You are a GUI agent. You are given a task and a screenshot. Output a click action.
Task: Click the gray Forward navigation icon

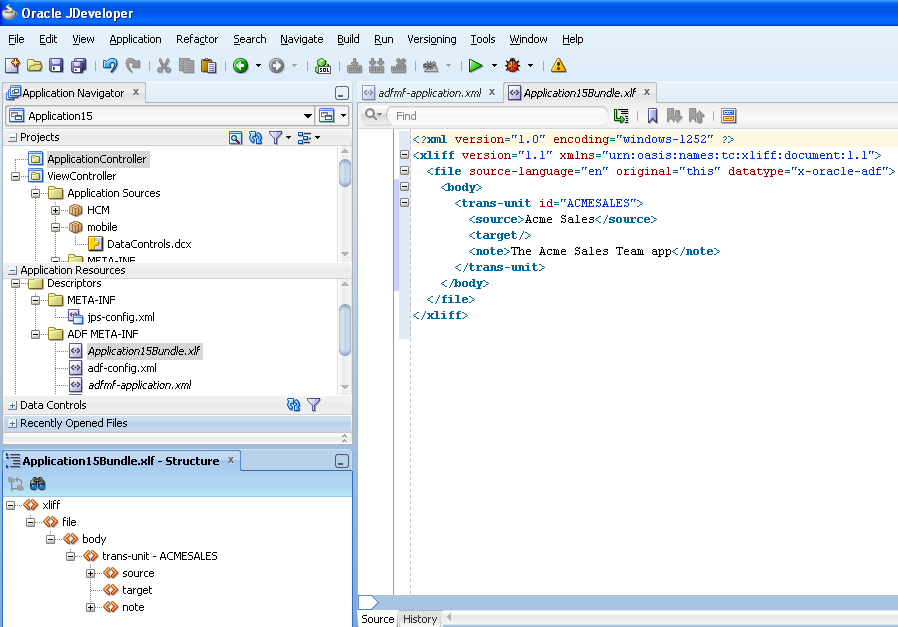pos(277,66)
